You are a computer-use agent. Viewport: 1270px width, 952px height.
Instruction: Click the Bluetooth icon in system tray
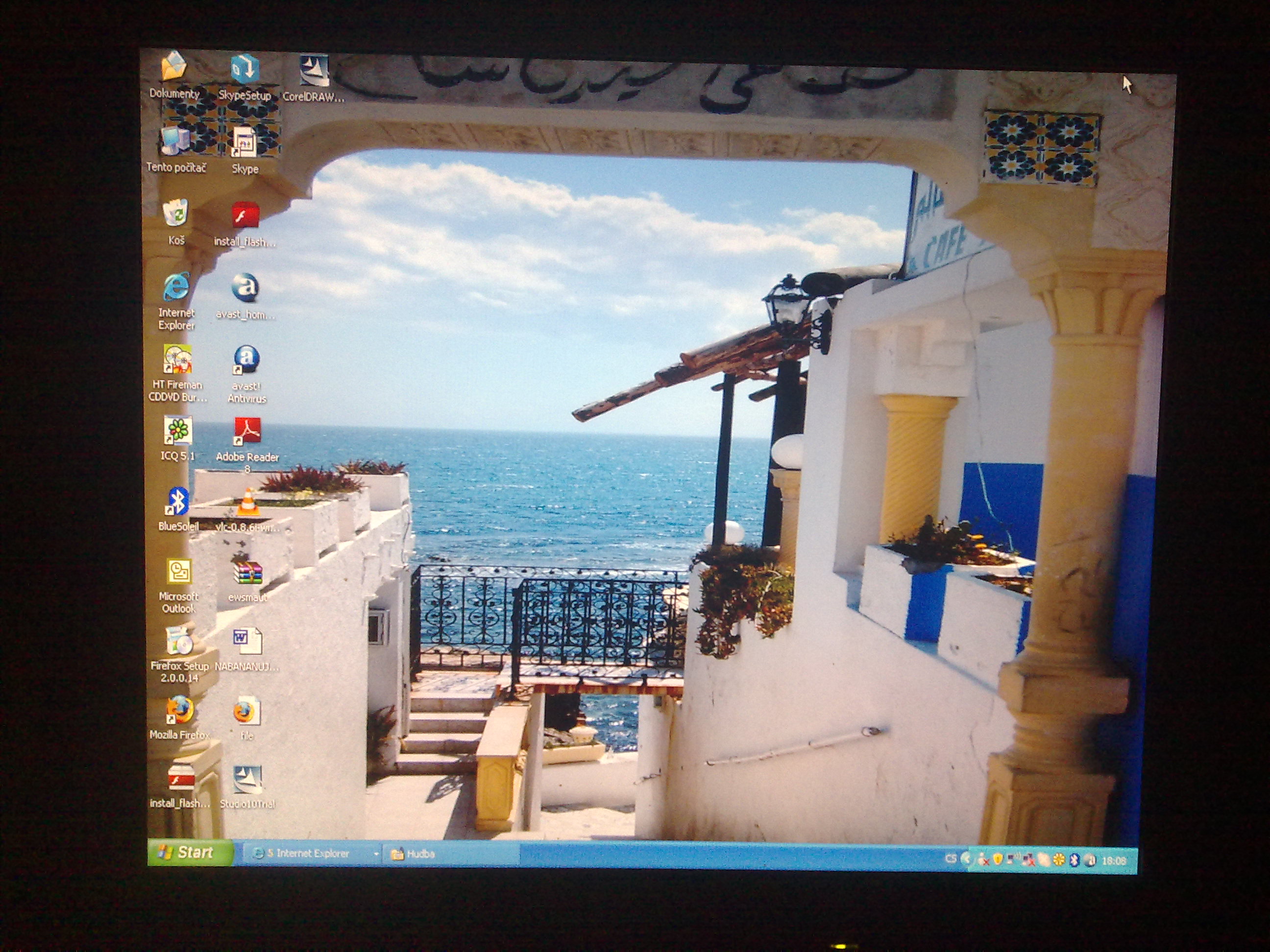[1074, 860]
